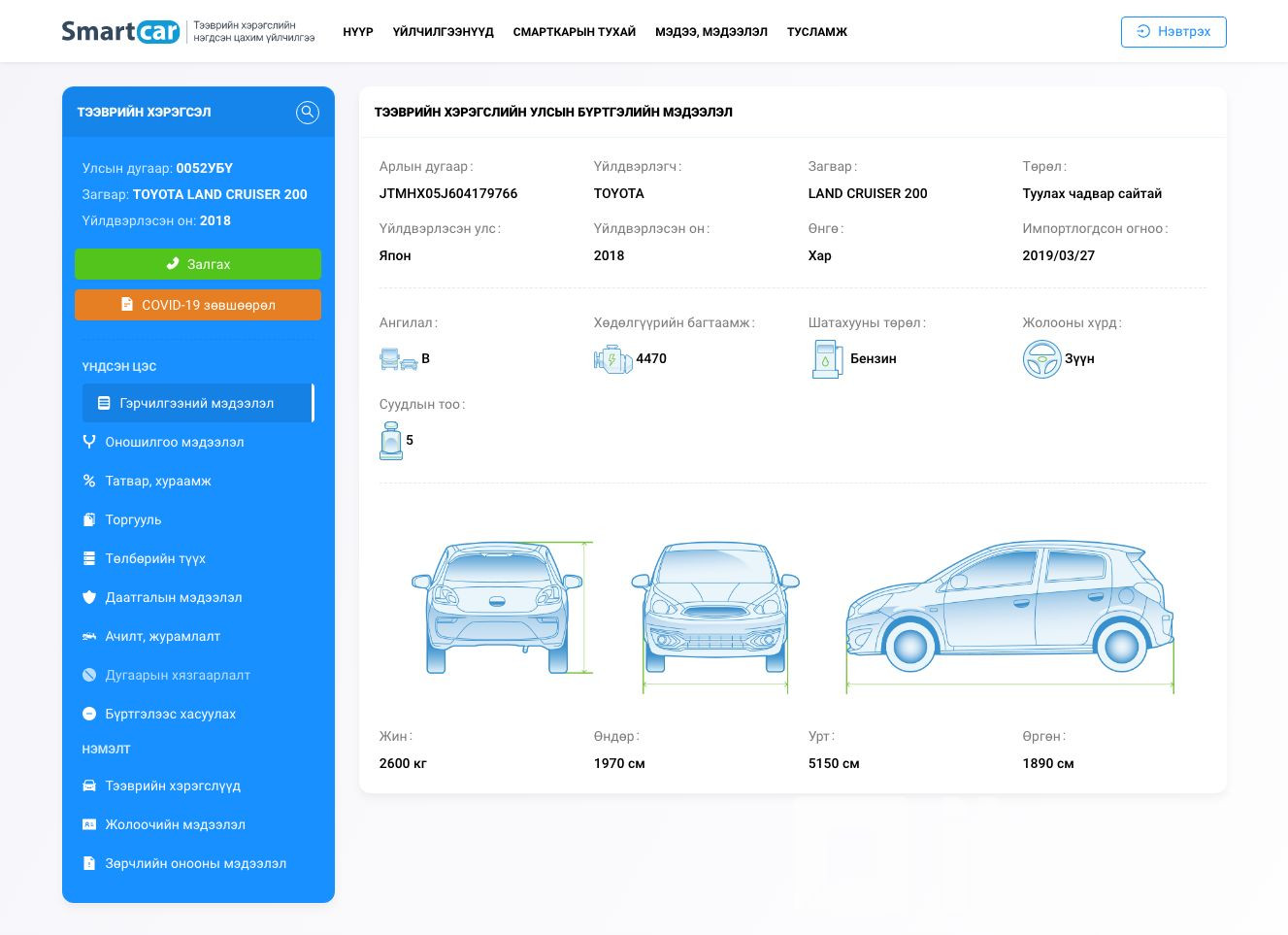Click the Нэвтрэх login button
Viewport: 1288px width, 935px height.
1173,31
